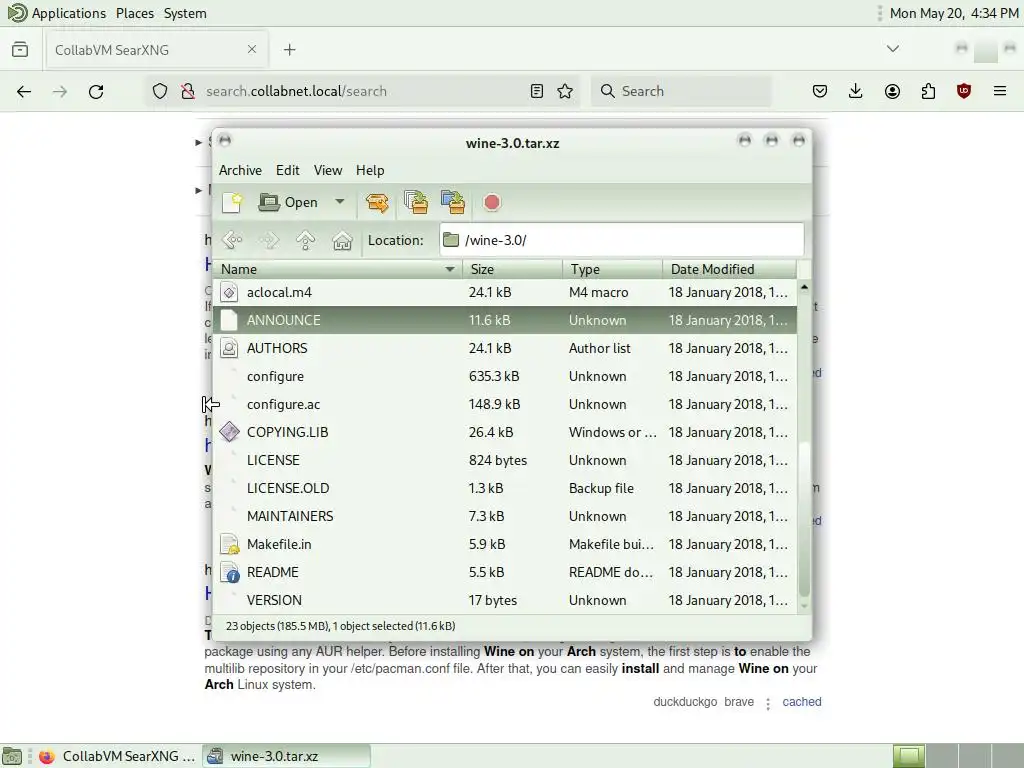Image resolution: width=1024 pixels, height=768 pixels.
Task: Select the CollabVM SearXNG tab
Action: (x=156, y=50)
